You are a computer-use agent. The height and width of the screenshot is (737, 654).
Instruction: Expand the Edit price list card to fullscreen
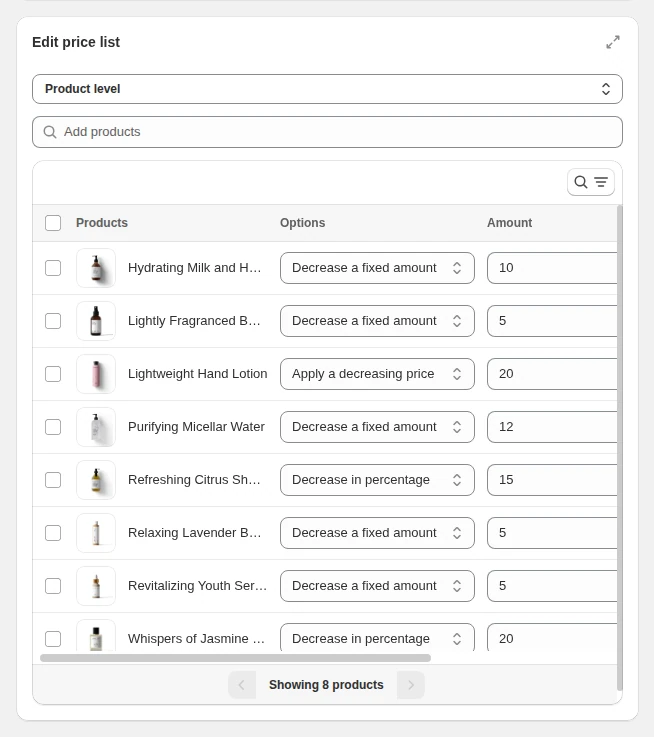coord(613,42)
